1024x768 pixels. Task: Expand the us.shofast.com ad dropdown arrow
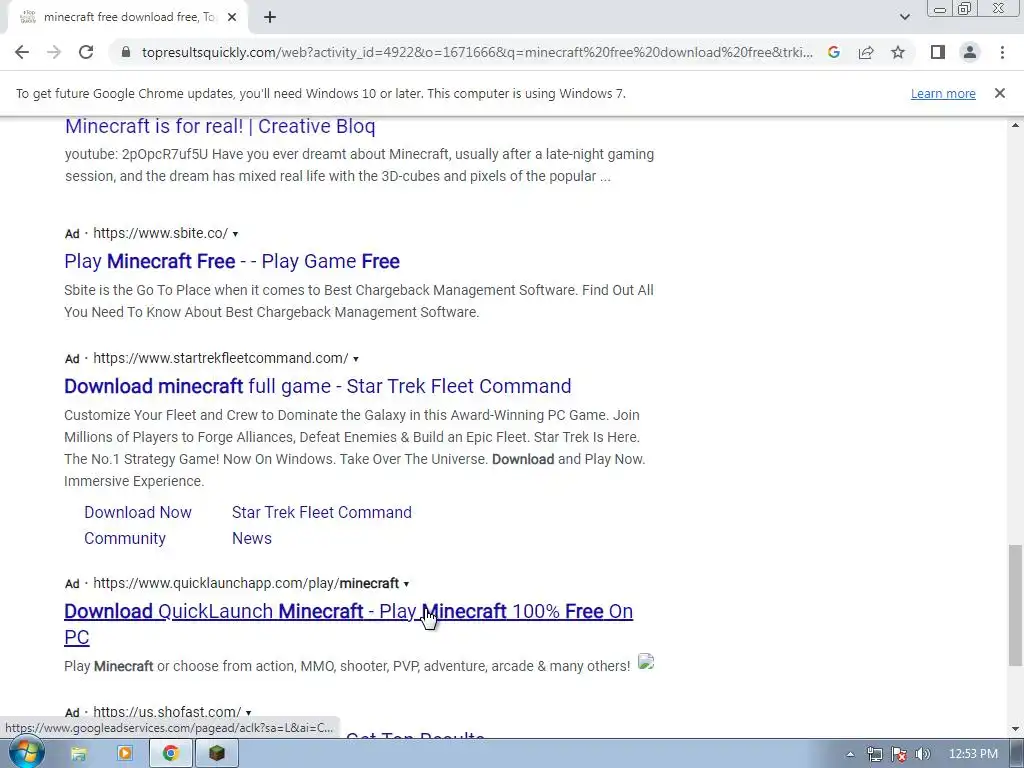pyautogui.click(x=248, y=712)
